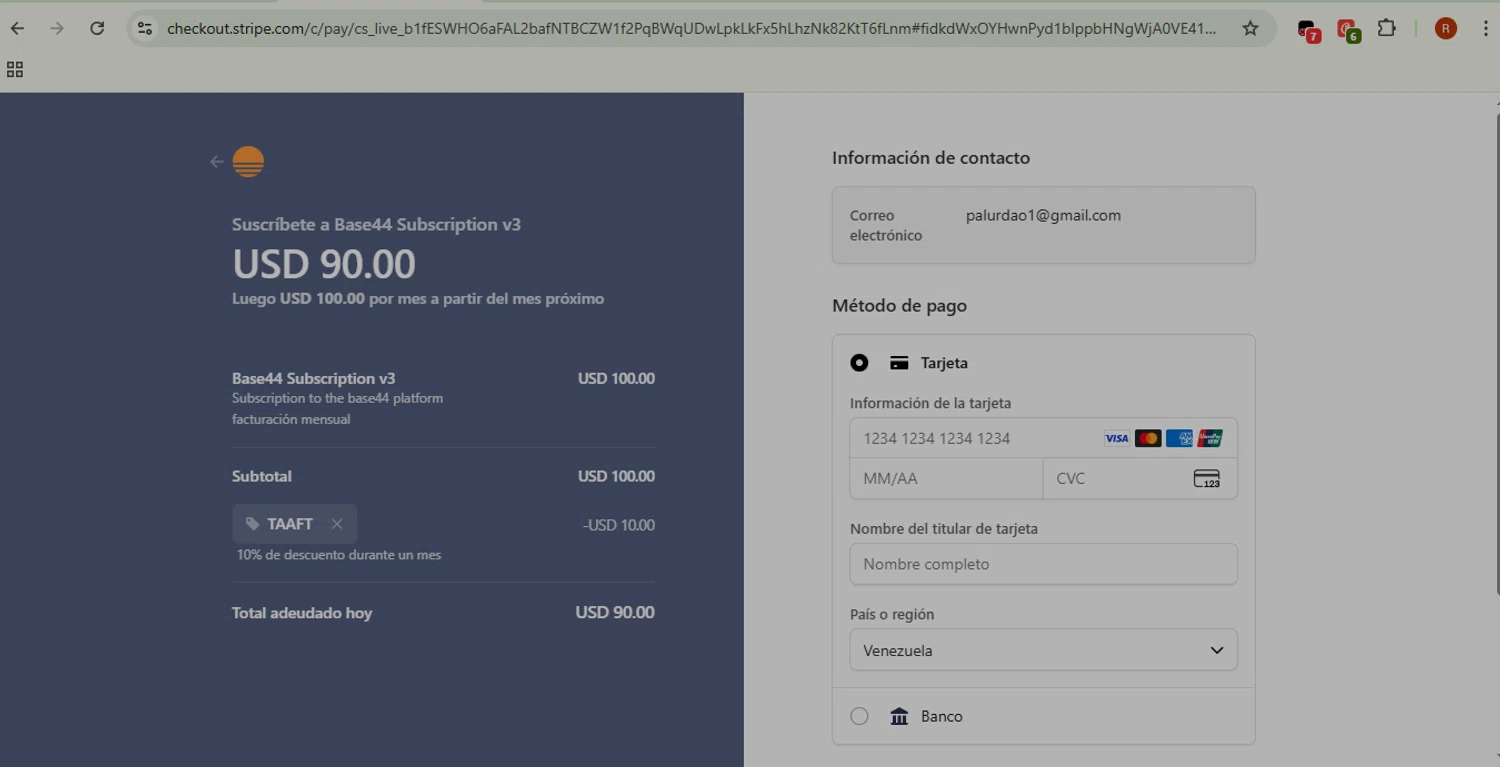Open extension with green 6 badge
Viewport: 1500px width, 767px height.
(1348, 30)
